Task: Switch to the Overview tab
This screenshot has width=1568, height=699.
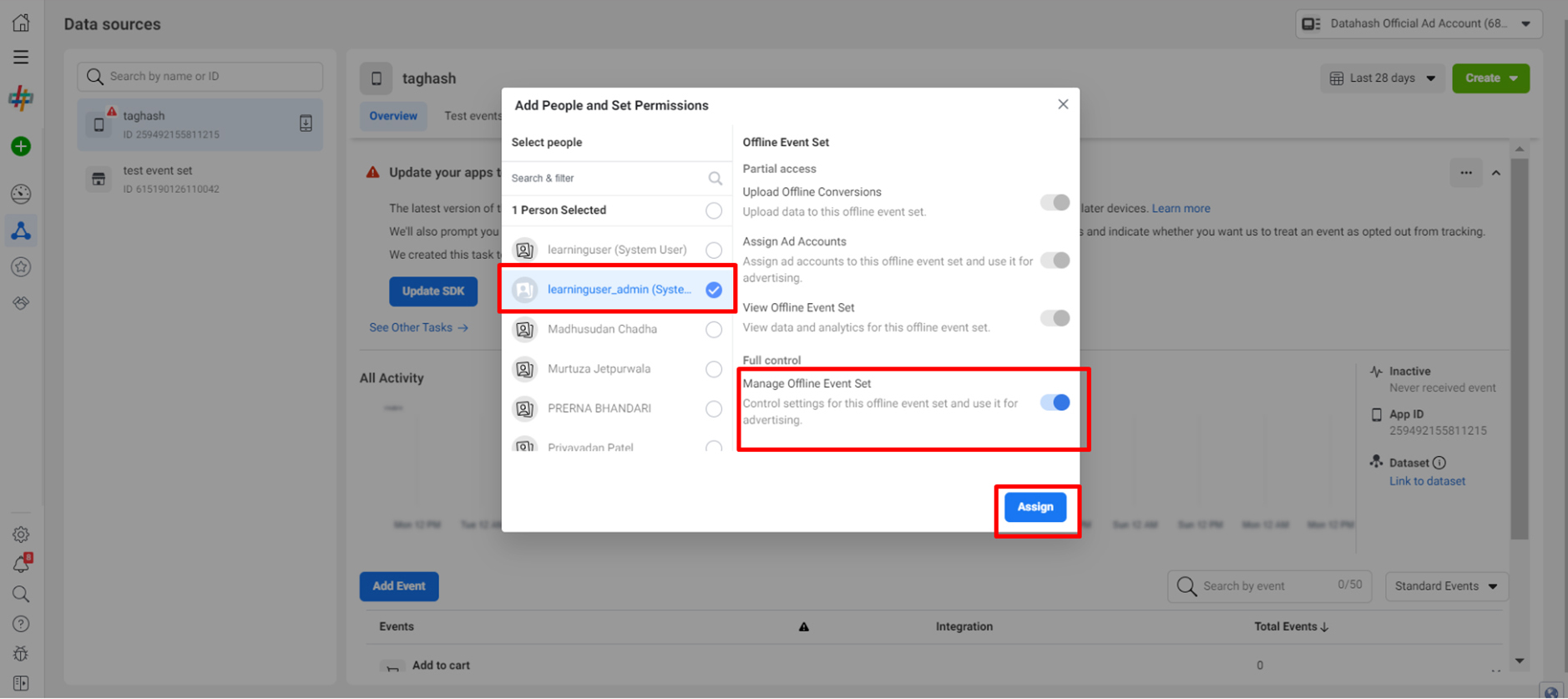Action: tap(393, 116)
